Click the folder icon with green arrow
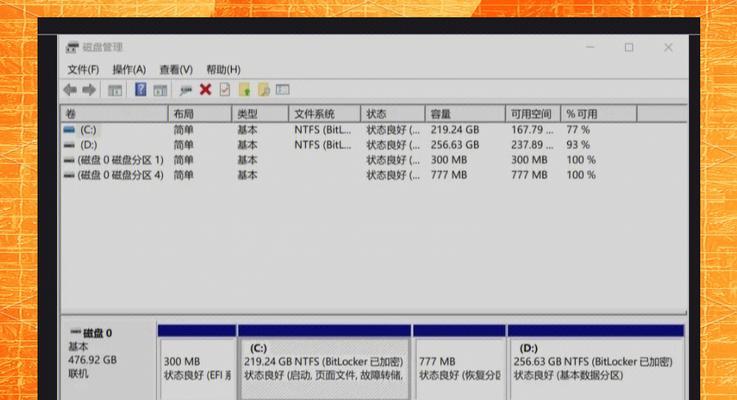The image size is (737, 400). coord(244,89)
